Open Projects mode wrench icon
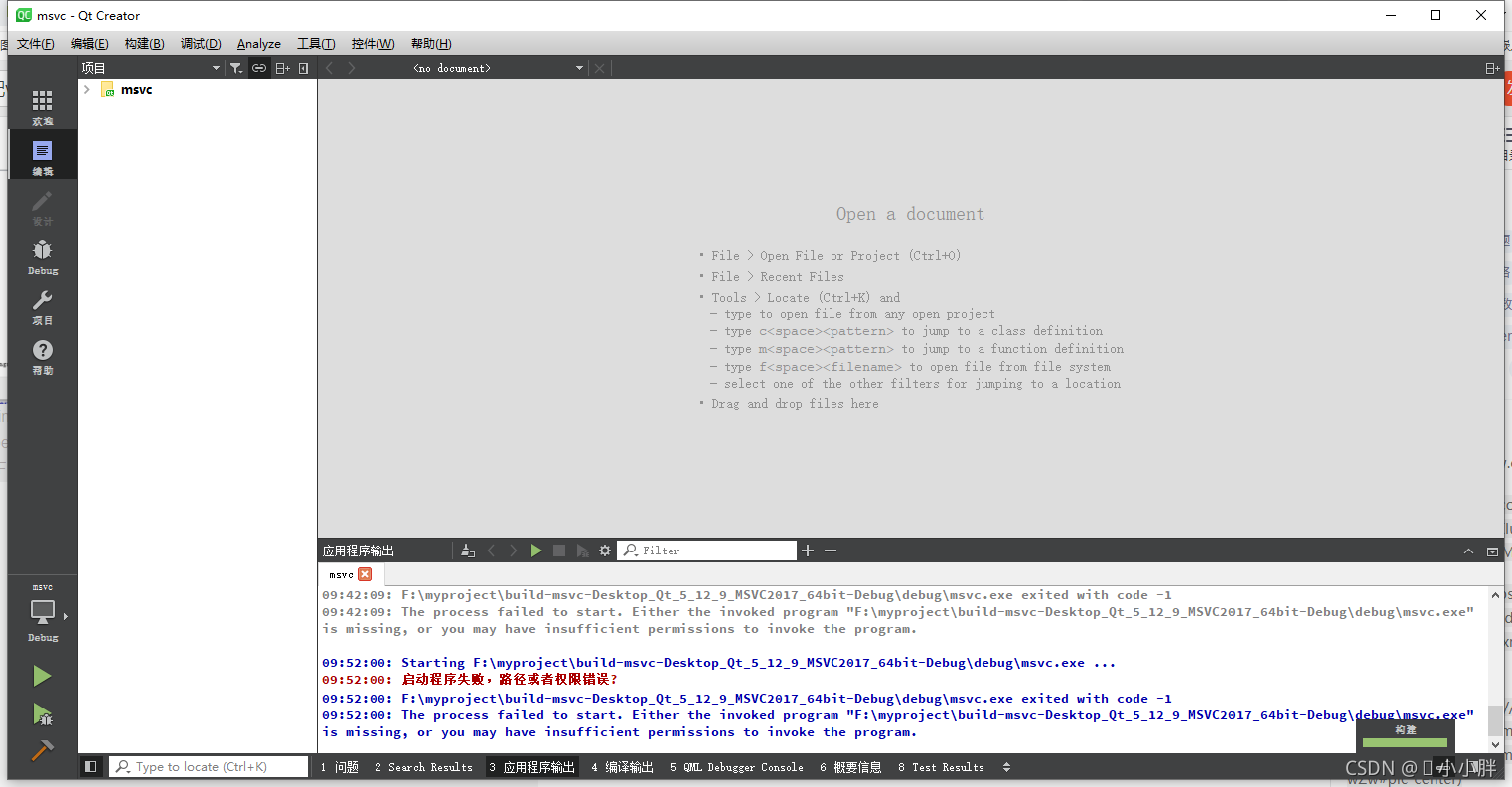 (x=42, y=306)
